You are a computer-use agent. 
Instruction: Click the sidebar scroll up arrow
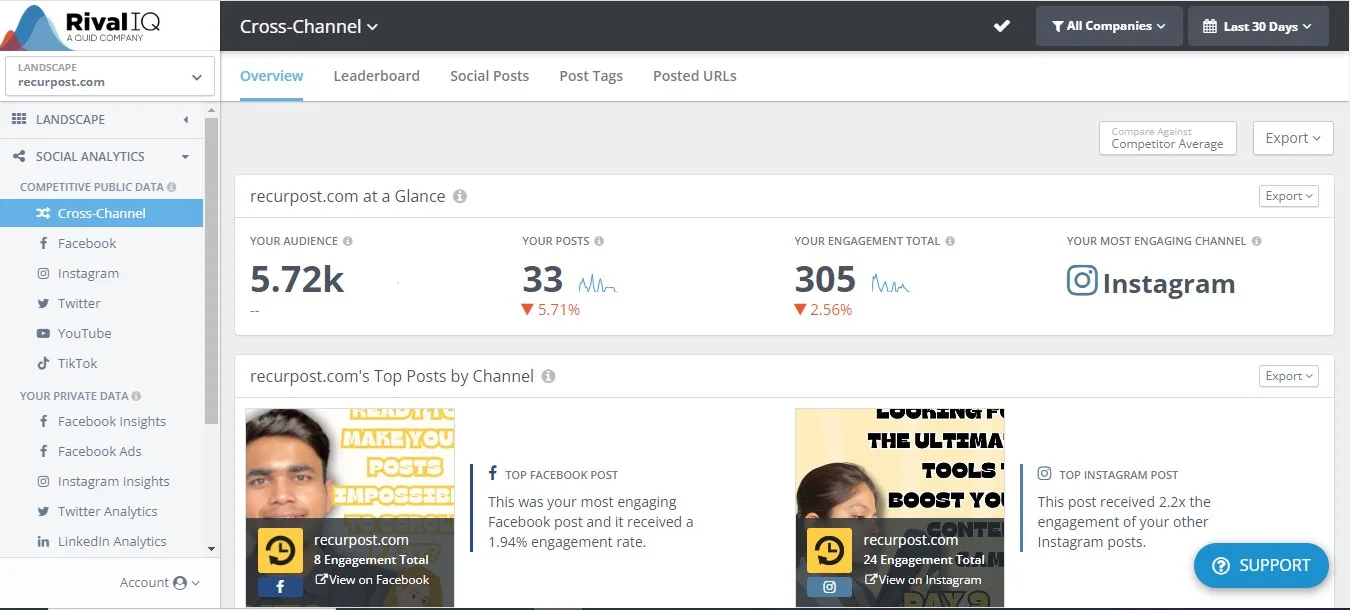click(x=211, y=108)
